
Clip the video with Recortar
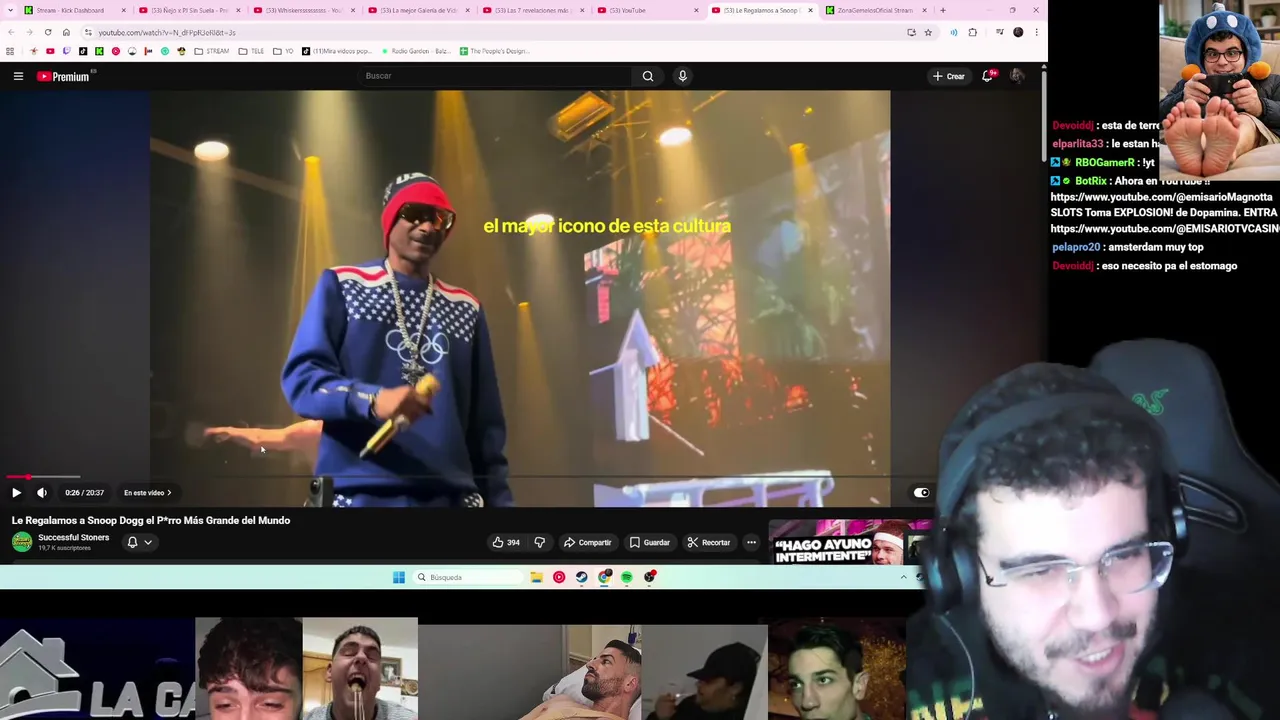(x=708, y=542)
